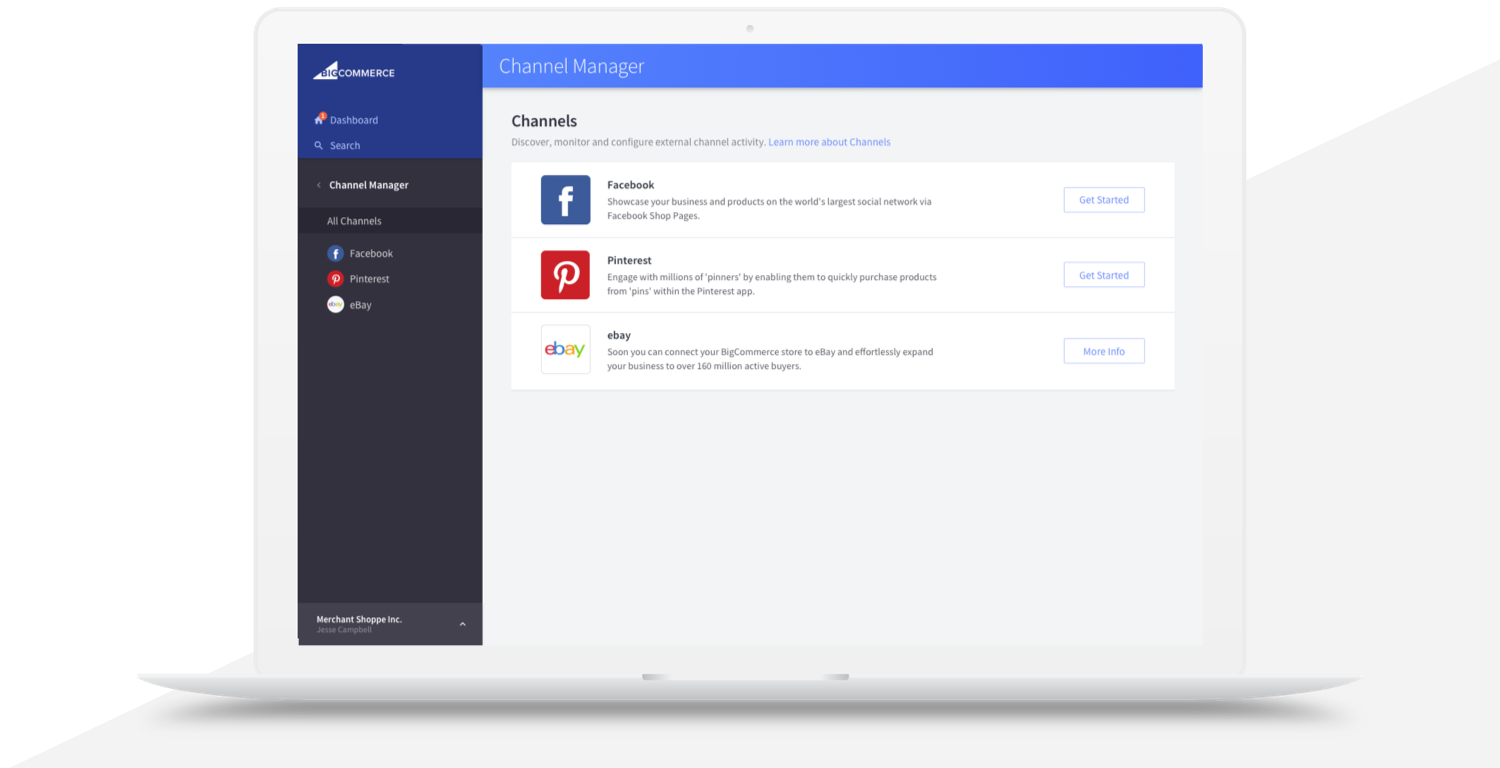Click the Pinterest icon in sidebar
1500x768 pixels.
pos(335,279)
